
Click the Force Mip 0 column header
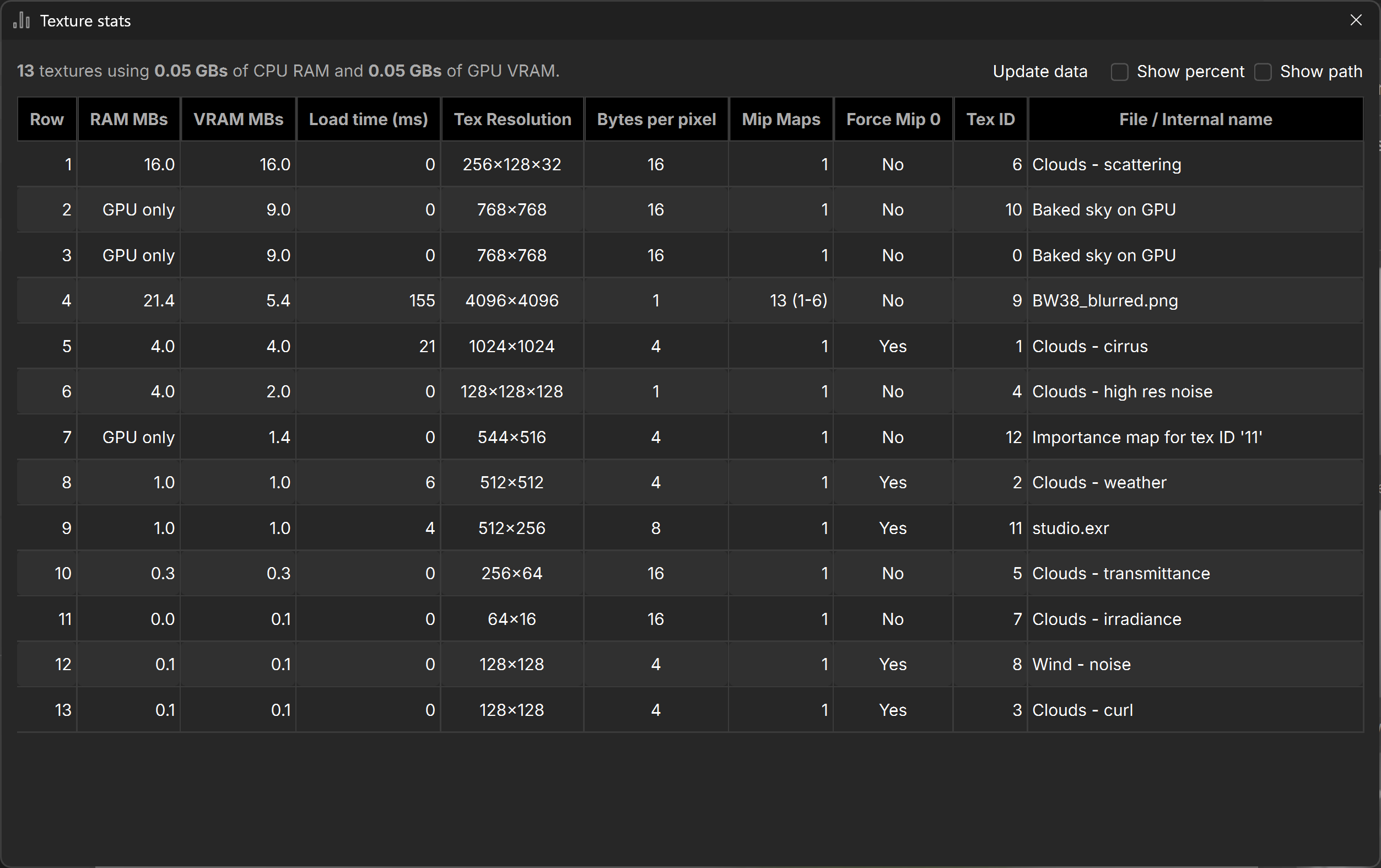(893, 120)
